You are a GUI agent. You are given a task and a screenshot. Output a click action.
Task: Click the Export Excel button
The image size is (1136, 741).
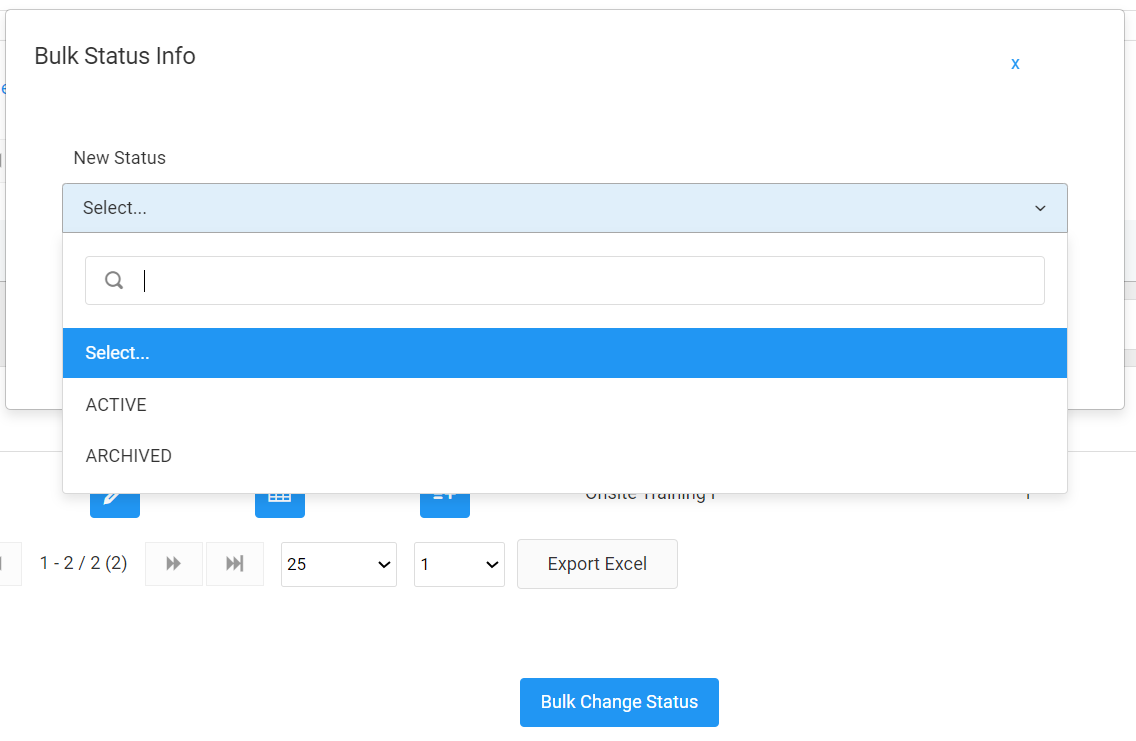point(597,564)
